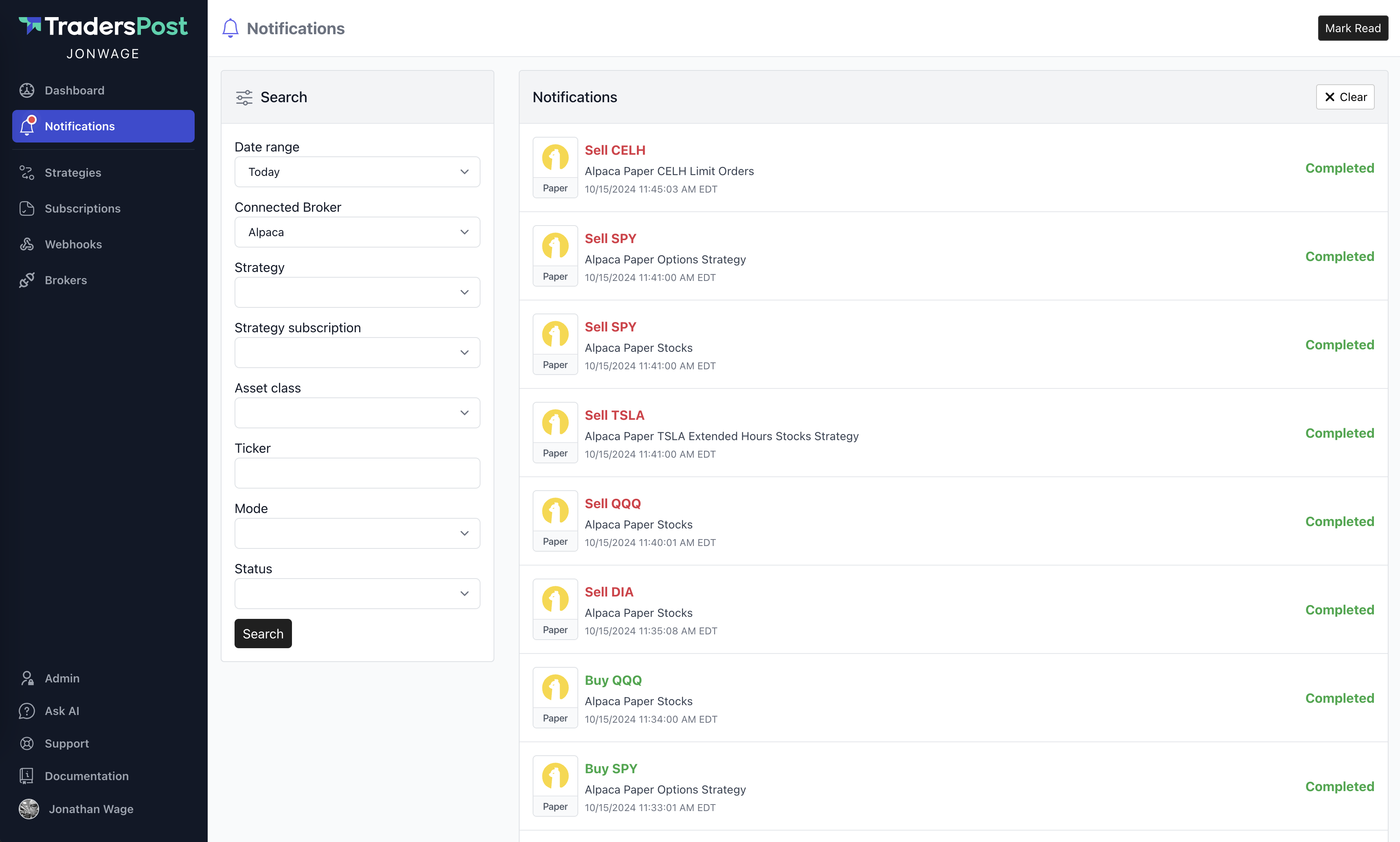Open Subscriptions from the sidebar

coord(103,208)
